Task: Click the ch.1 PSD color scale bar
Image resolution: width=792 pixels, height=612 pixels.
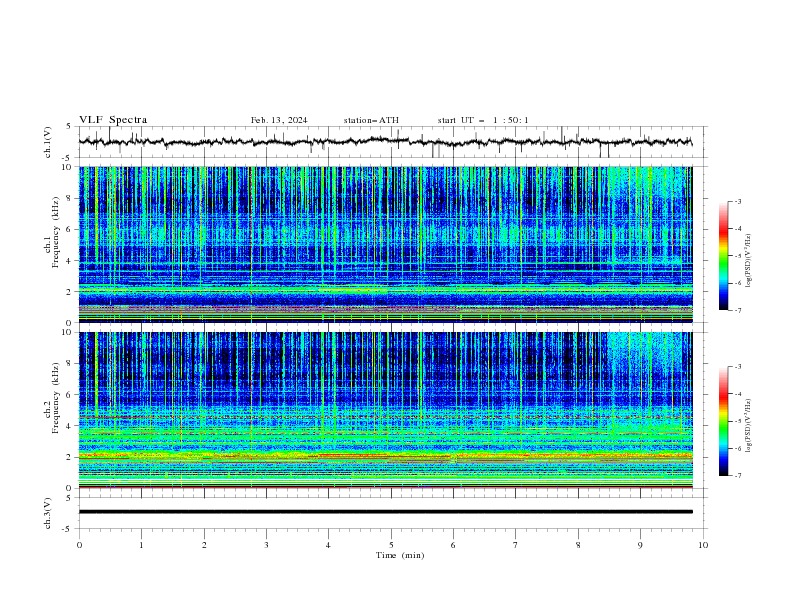Action: (x=723, y=256)
